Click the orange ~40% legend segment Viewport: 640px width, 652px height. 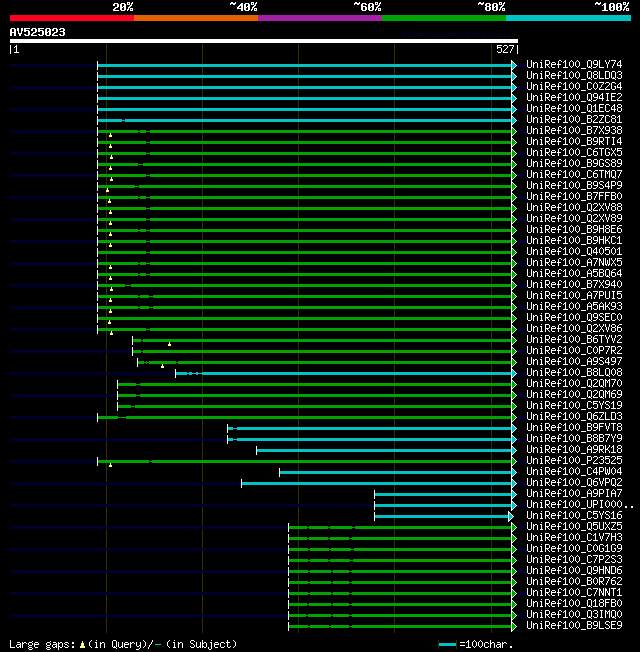click(x=196, y=18)
